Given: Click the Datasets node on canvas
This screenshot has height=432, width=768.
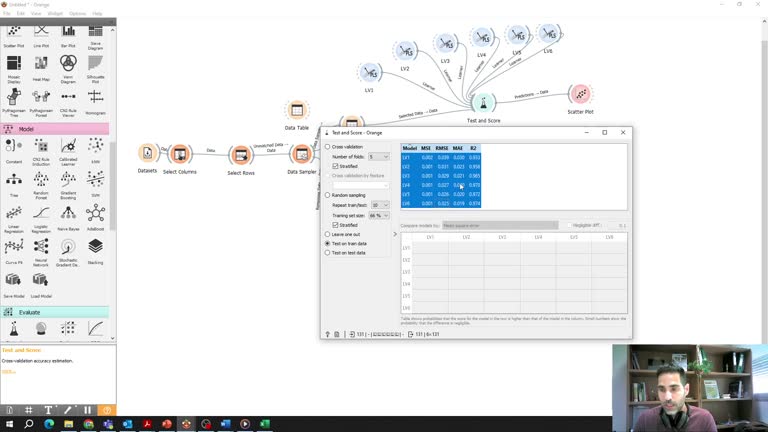Looking at the screenshot, I should click(147, 153).
